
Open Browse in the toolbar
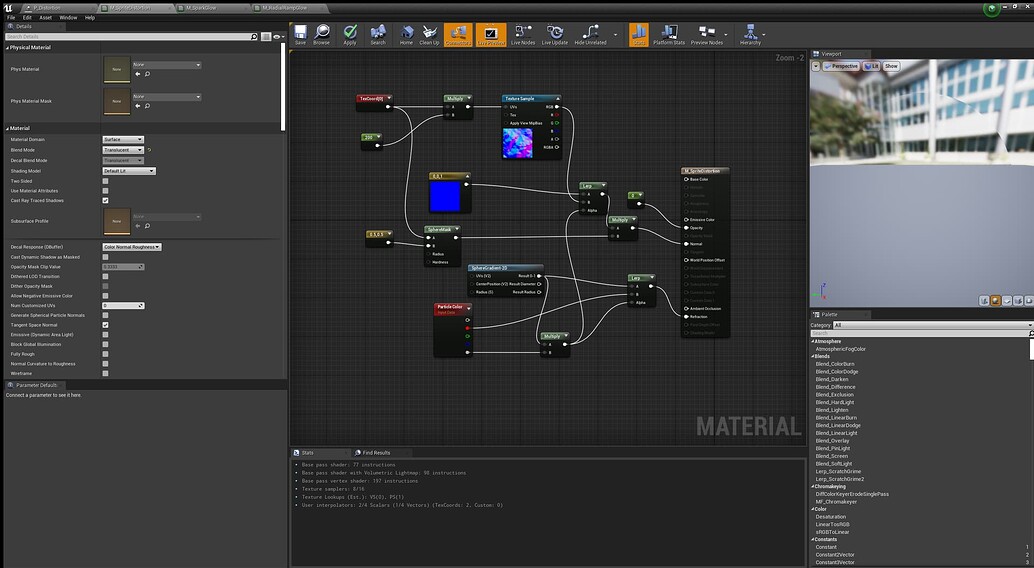(x=321, y=34)
